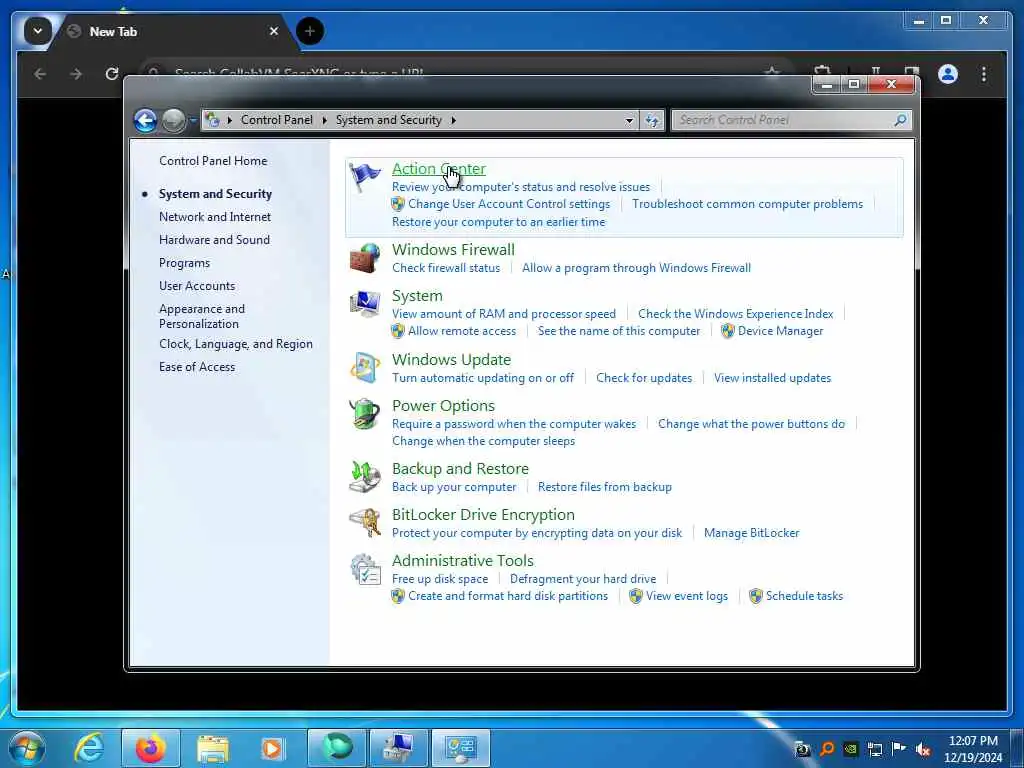Click Restore your computer to an earlier time
This screenshot has width=1024, height=768.
[x=498, y=222]
